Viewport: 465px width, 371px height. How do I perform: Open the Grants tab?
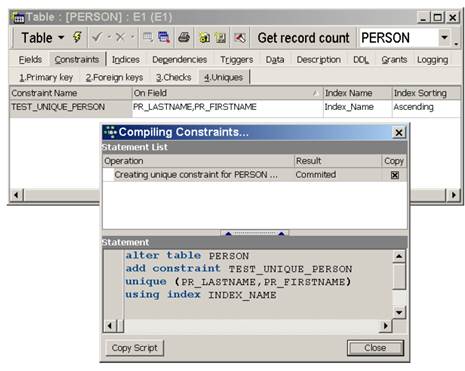(x=394, y=60)
